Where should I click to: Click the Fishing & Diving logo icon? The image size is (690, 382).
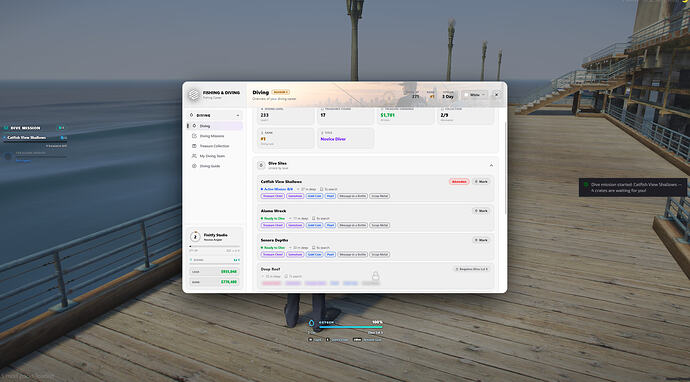pyautogui.click(x=194, y=95)
